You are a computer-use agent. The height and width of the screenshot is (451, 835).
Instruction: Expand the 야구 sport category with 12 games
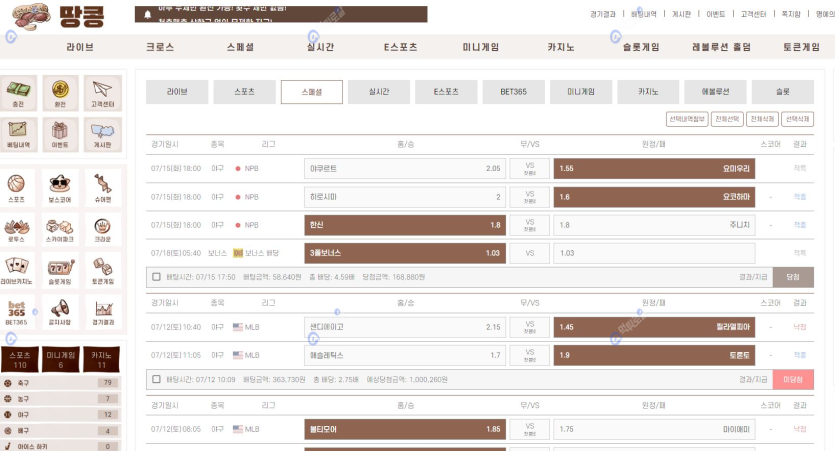click(x=60, y=414)
